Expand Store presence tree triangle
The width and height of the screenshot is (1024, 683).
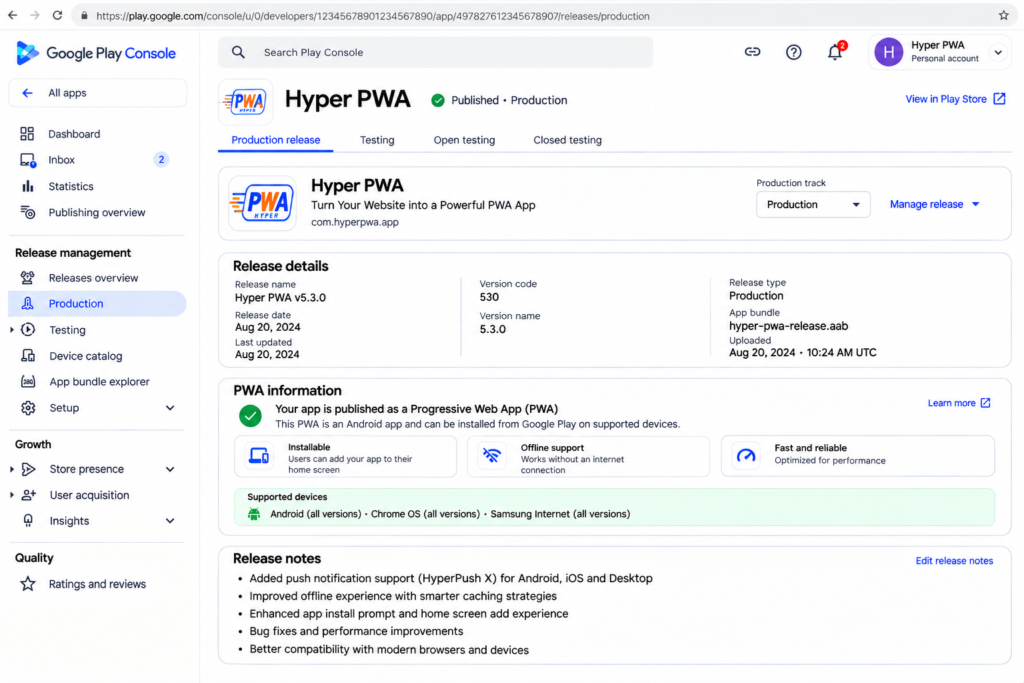point(12,469)
